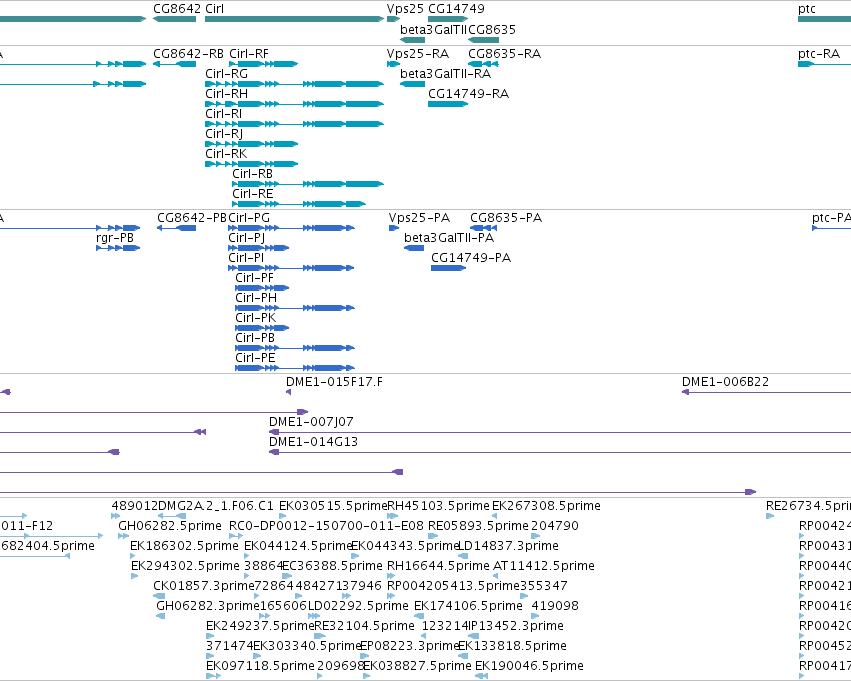Select the Cirl-PH protein label
This screenshot has height=681, width=851.
click(x=256, y=298)
